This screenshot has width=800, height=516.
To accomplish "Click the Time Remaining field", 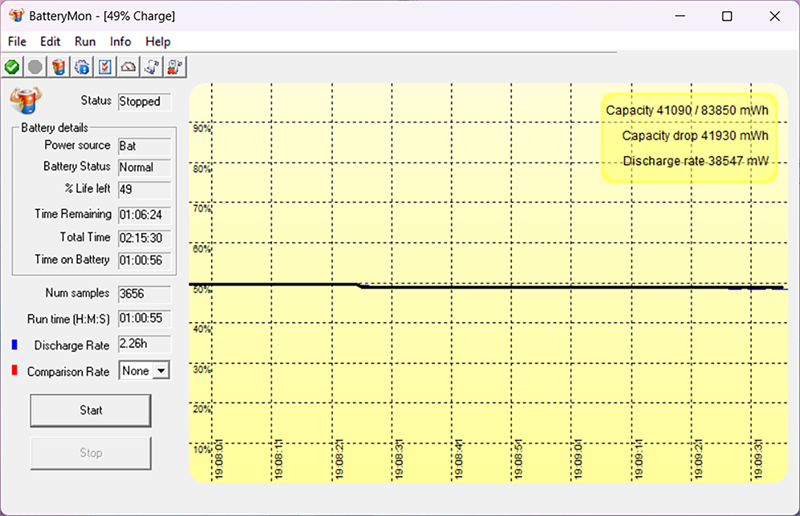I will [144, 215].
